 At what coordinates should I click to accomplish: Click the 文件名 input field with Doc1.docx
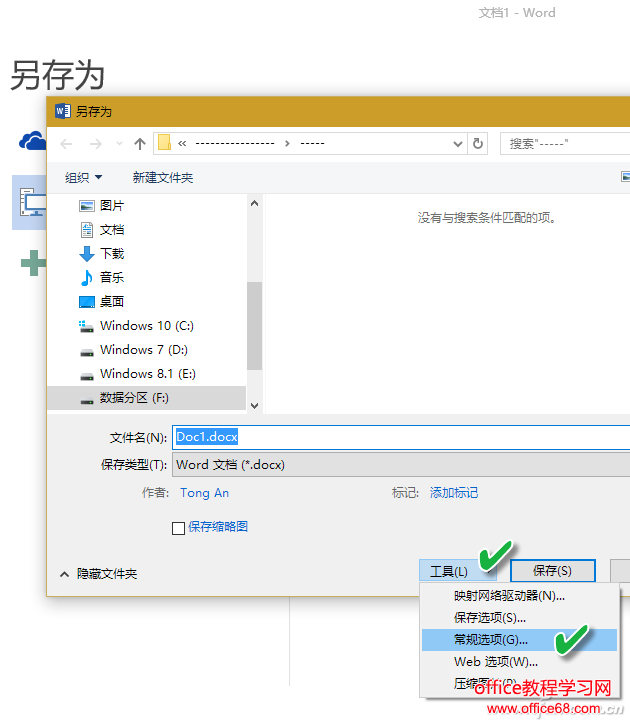(x=401, y=437)
